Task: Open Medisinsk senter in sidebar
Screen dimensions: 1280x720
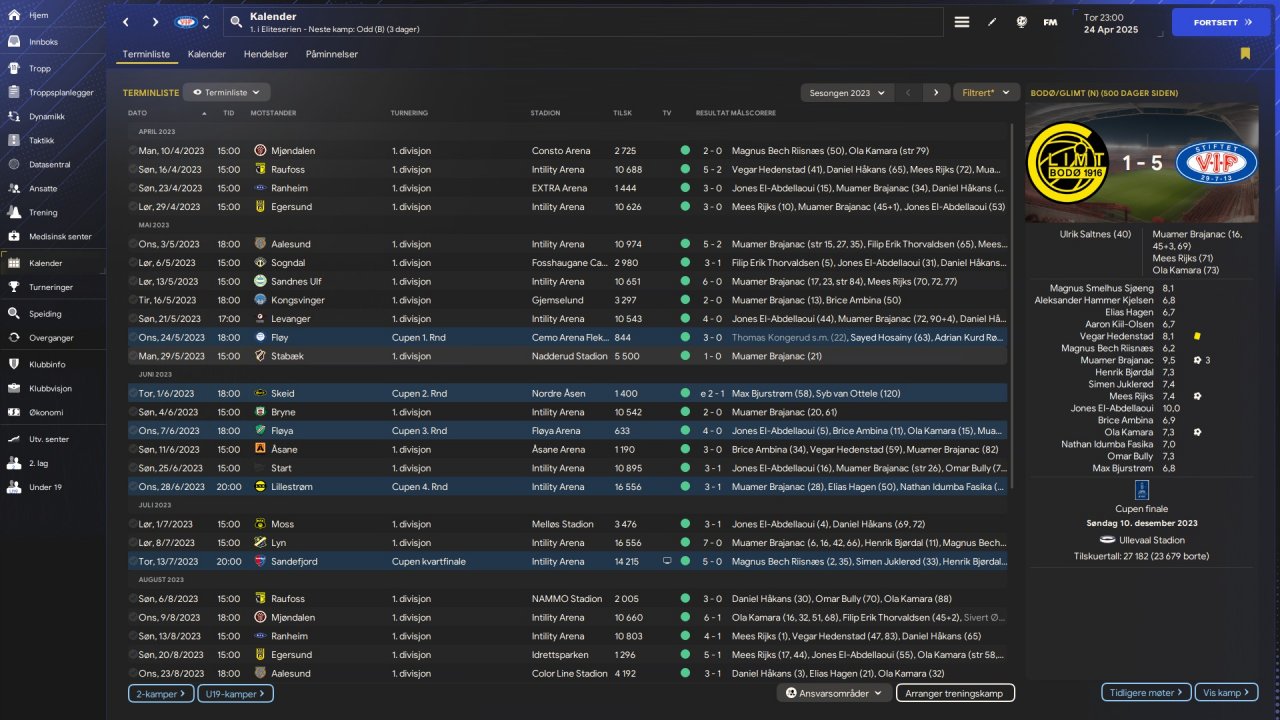Action: click(x=60, y=237)
